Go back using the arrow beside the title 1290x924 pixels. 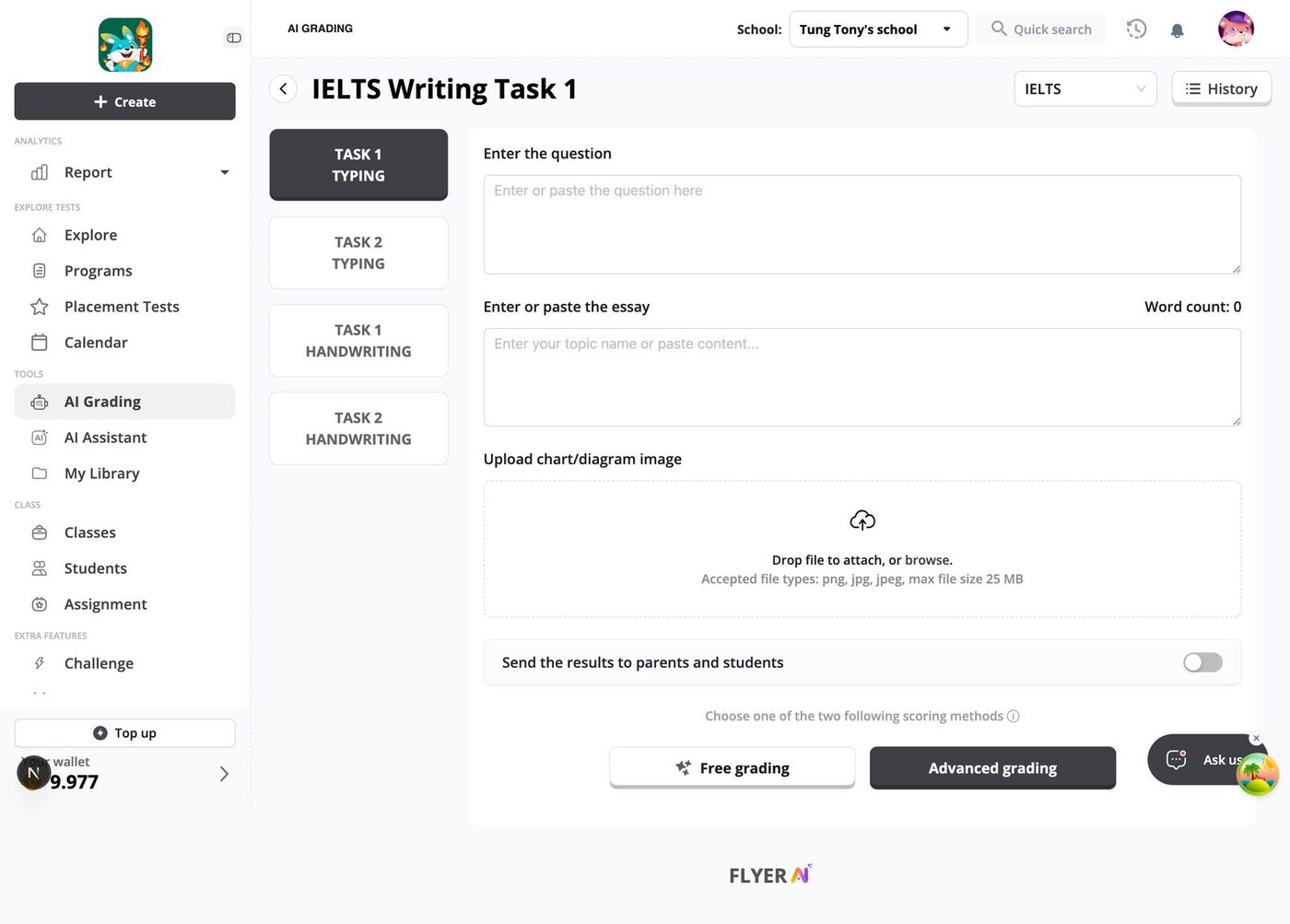(283, 88)
